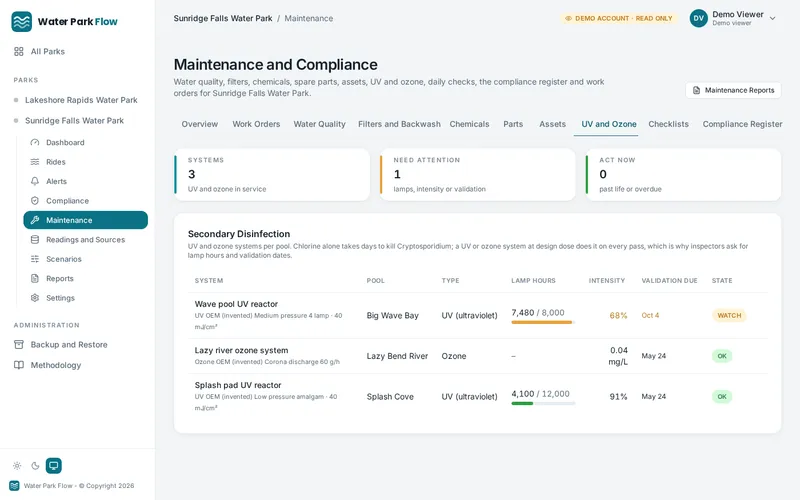Select the UV and Ozone tab

[x=609, y=124]
